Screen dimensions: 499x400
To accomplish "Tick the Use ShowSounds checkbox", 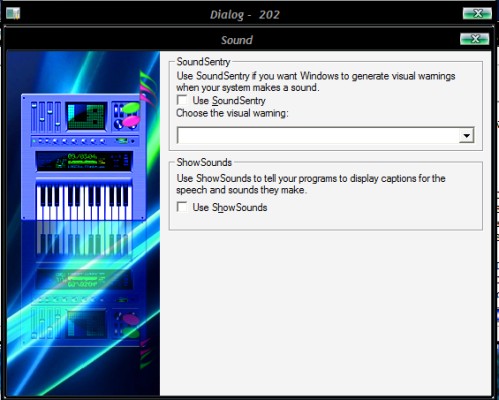I will click(x=182, y=207).
